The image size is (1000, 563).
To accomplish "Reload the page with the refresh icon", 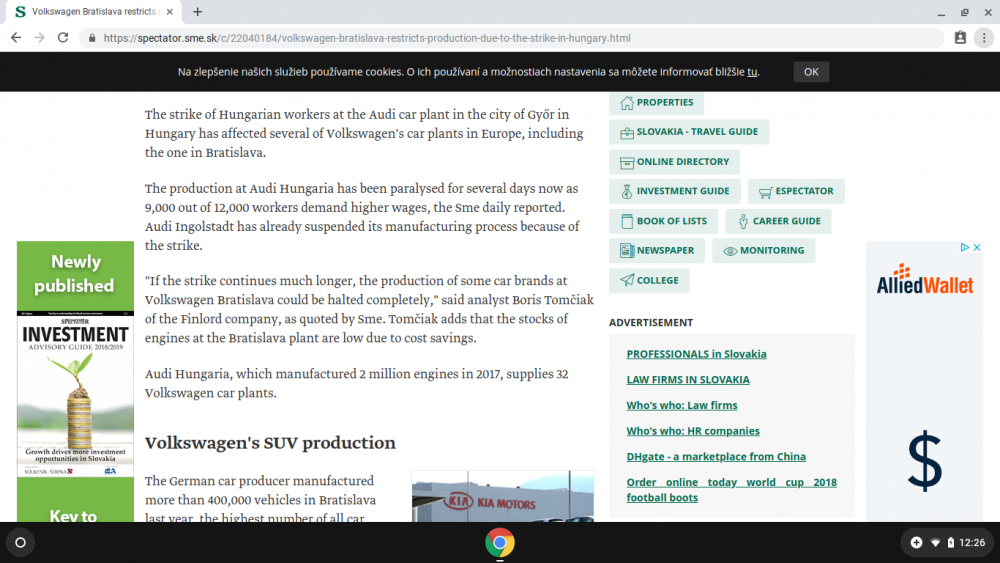I will [x=62, y=38].
